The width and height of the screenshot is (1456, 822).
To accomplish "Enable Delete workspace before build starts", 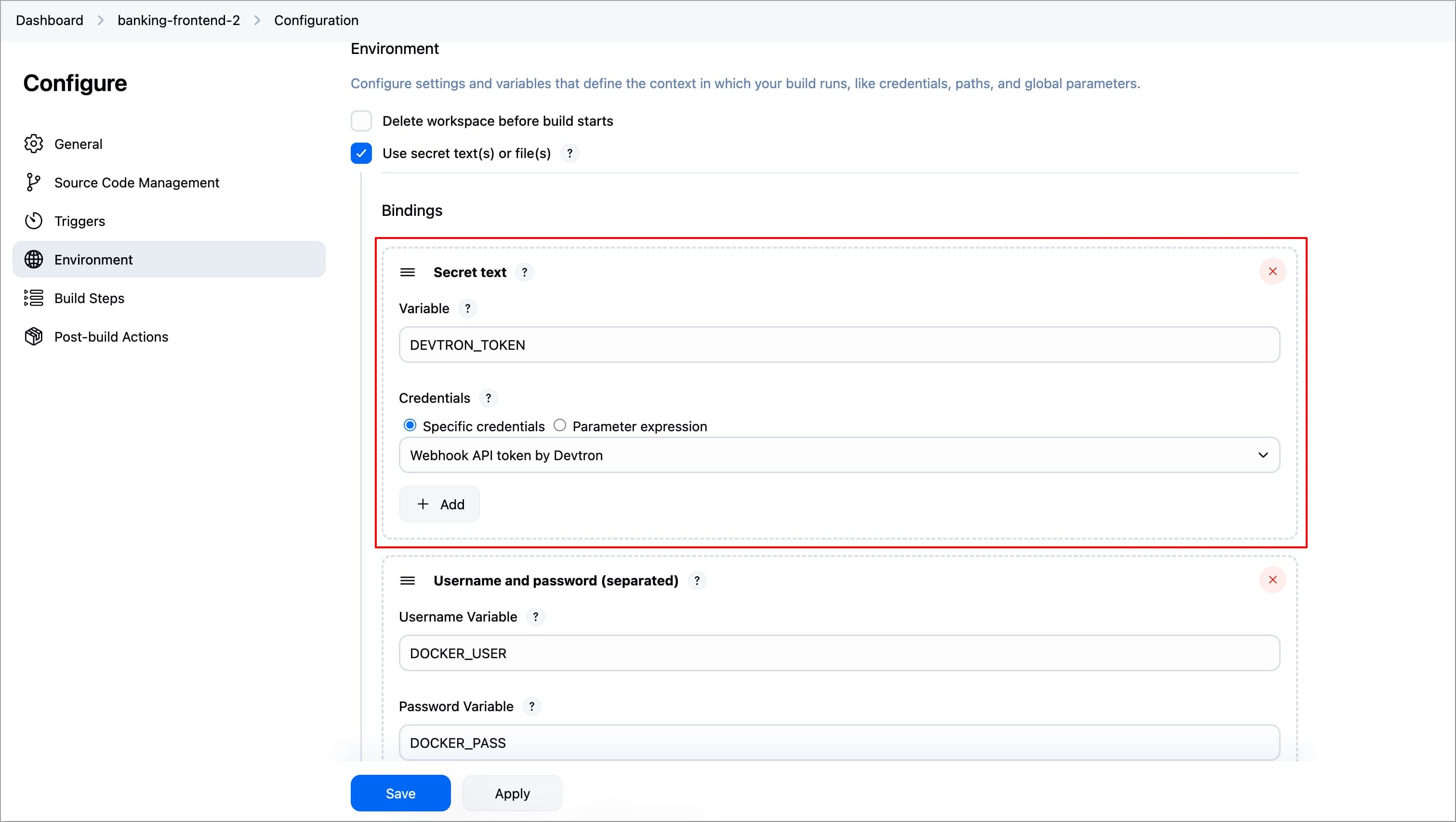I will pos(361,121).
